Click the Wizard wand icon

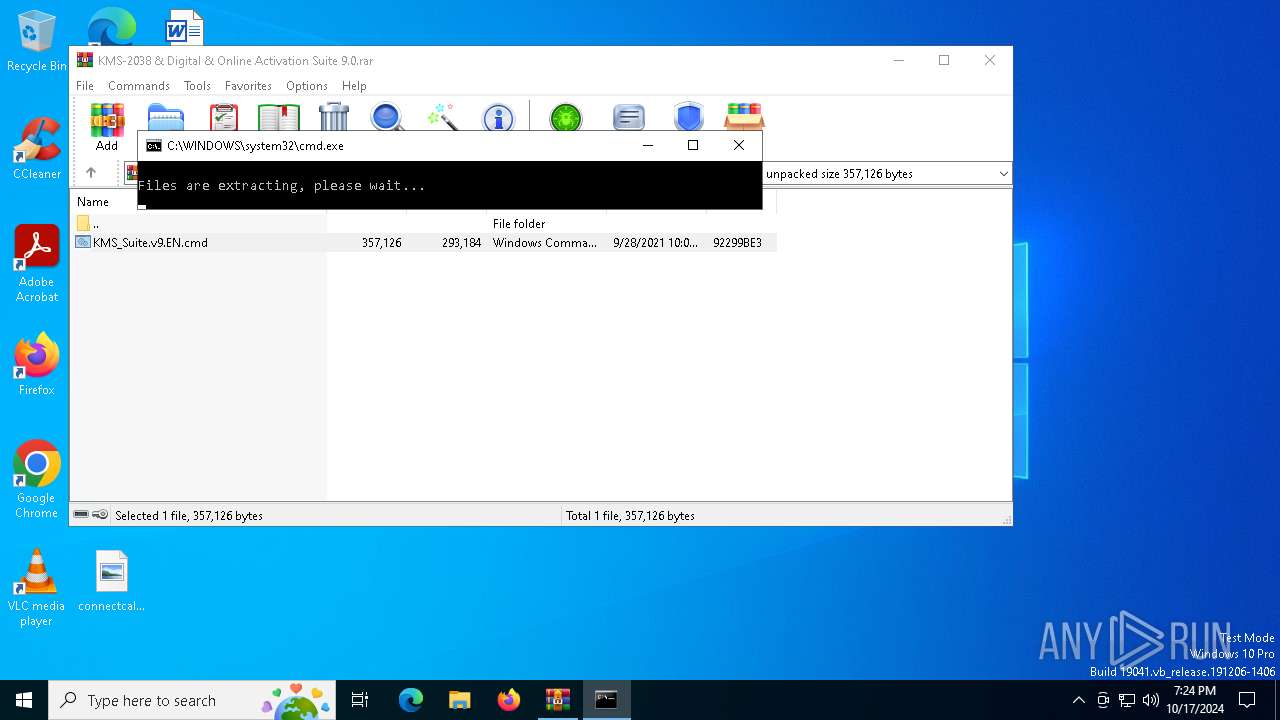[x=442, y=117]
